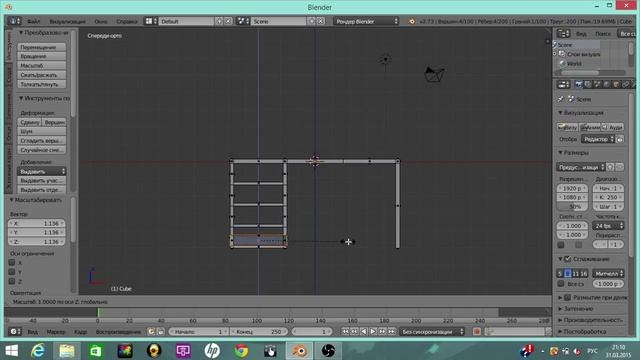
Task: Toggle the X axis constraint checkbox
Action: point(12,262)
